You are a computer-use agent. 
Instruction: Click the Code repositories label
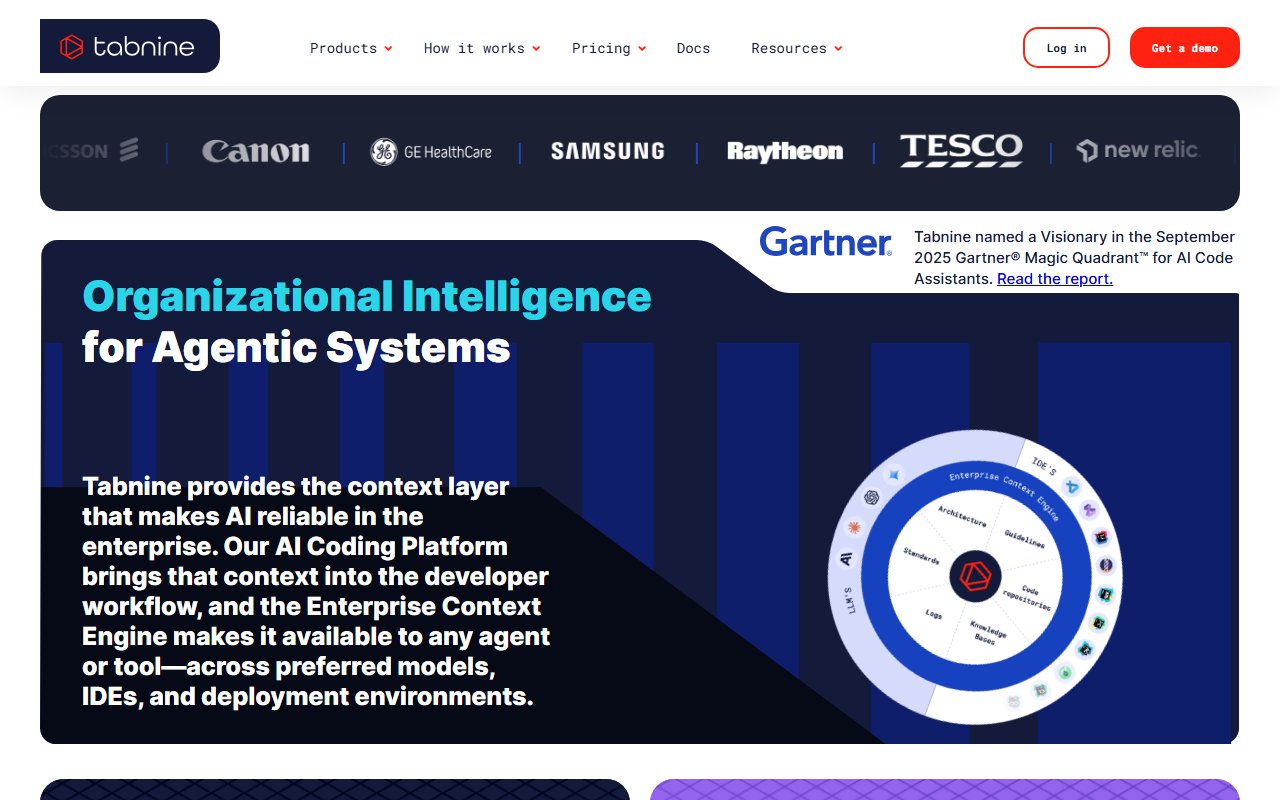click(x=1027, y=598)
